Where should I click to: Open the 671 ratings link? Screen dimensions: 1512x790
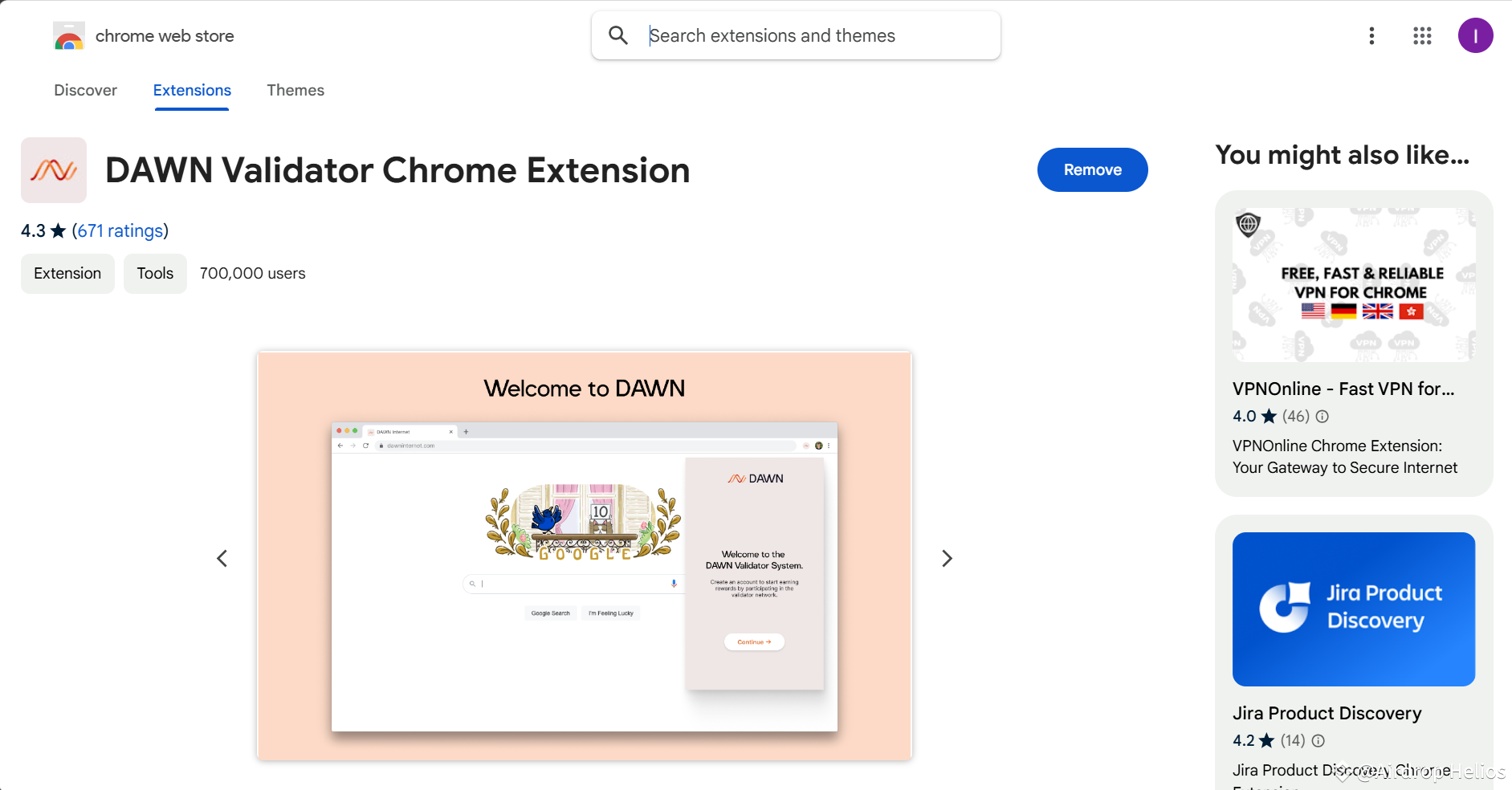pyautogui.click(x=120, y=230)
